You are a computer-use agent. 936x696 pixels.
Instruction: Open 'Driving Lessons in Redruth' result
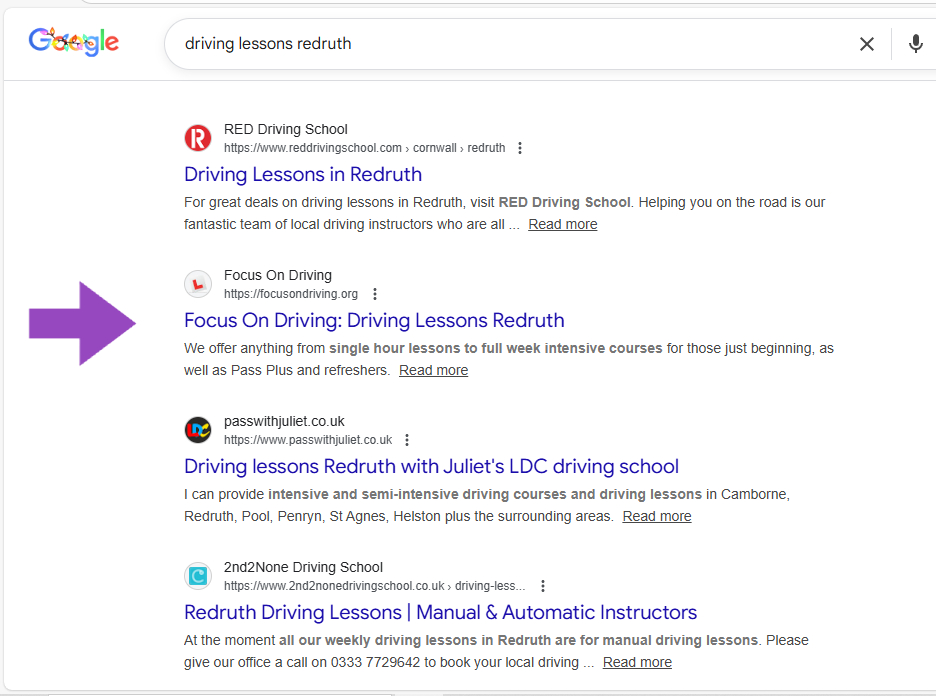point(303,174)
